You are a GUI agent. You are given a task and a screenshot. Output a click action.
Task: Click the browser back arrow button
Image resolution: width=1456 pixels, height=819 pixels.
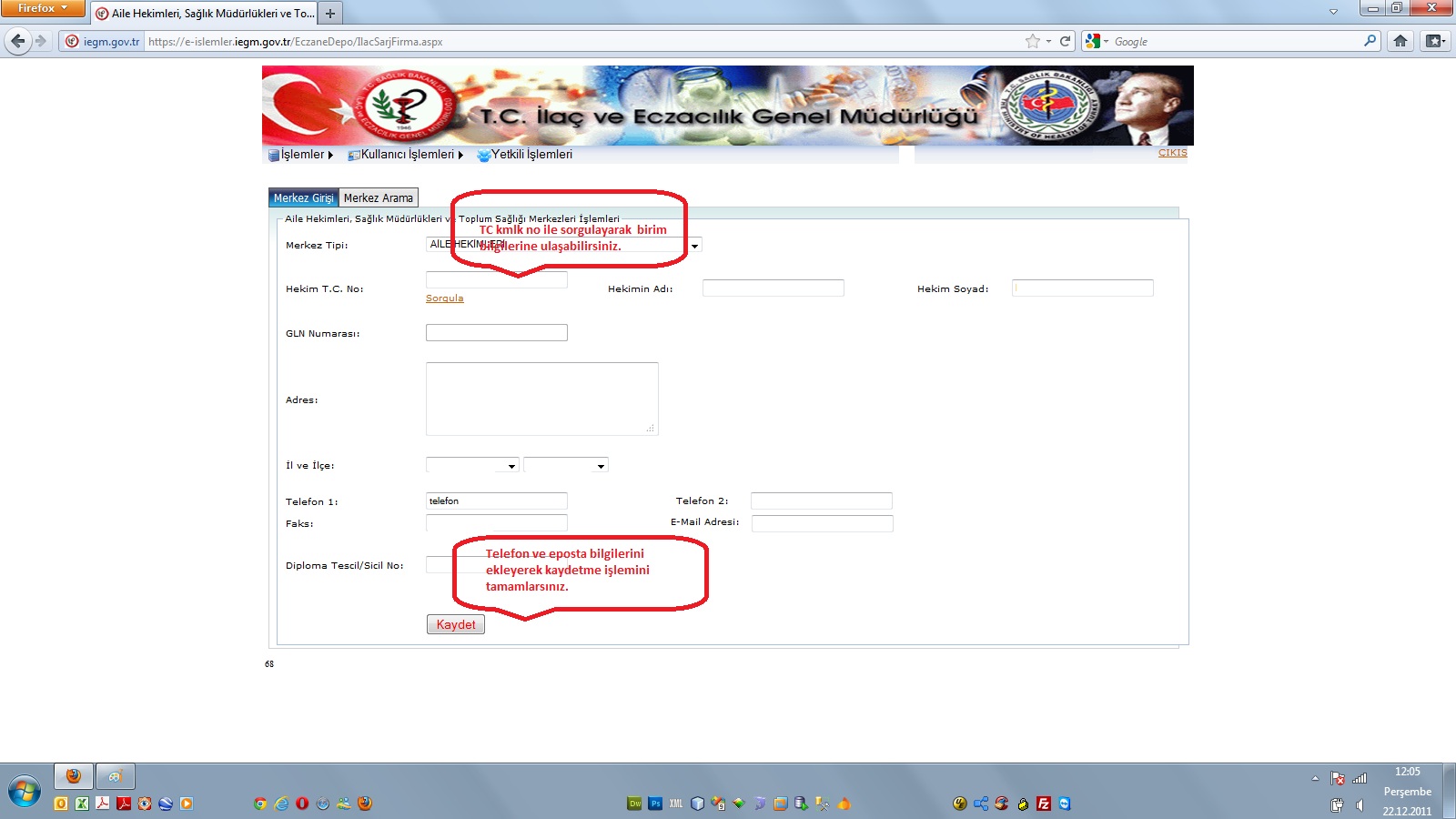[18, 41]
